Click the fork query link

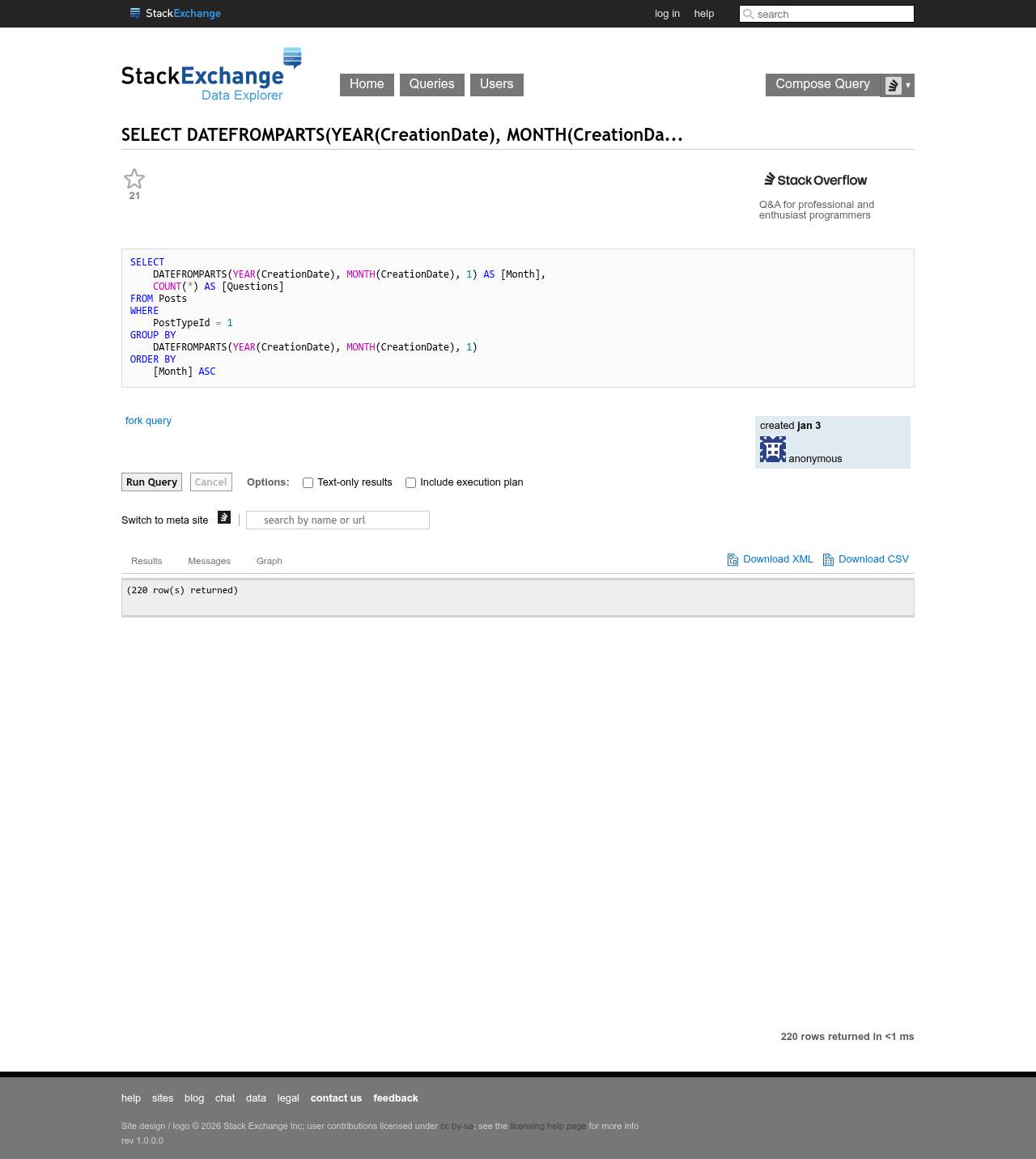pyautogui.click(x=148, y=421)
